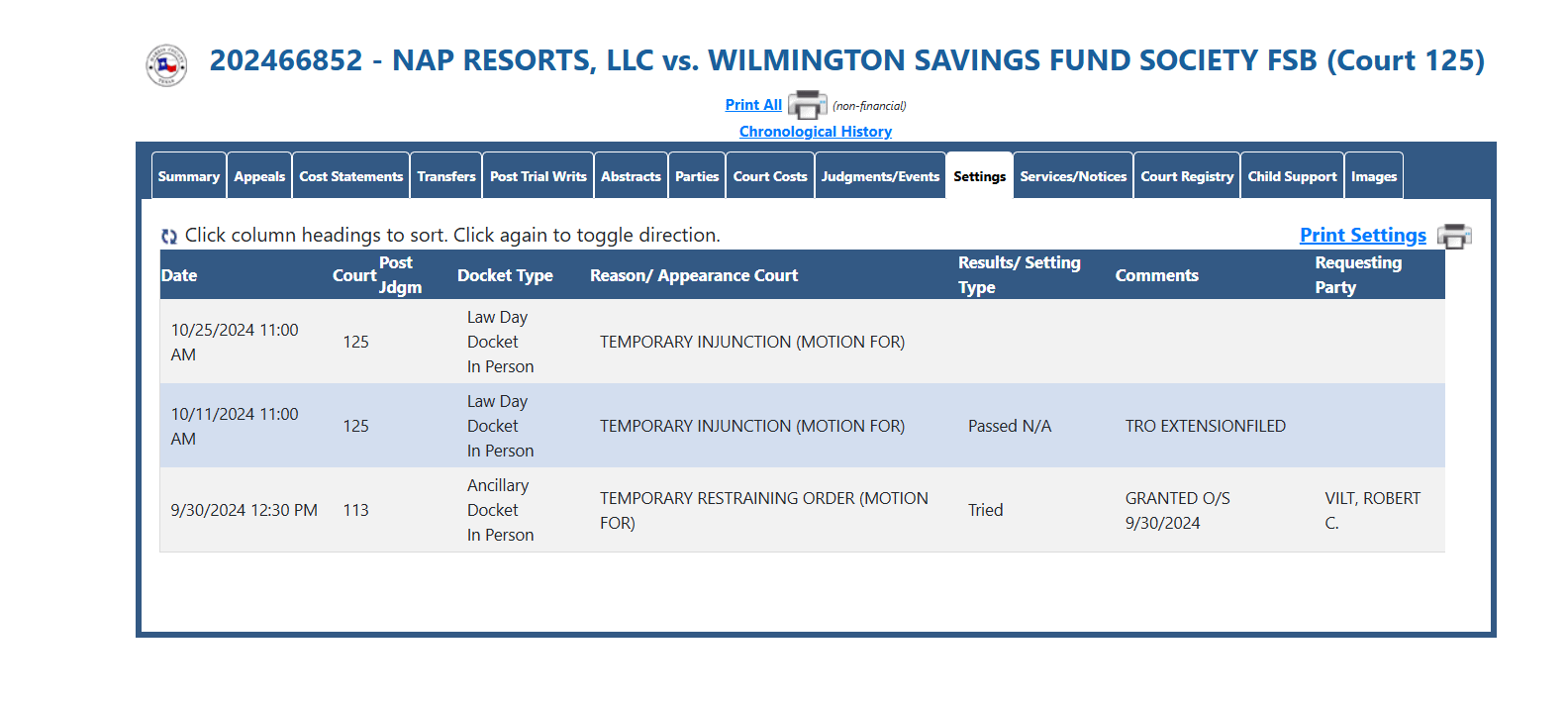The height and width of the screenshot is (706, 1568).
Task: Sort by the Comments column header
Action: pos(1157,275)
